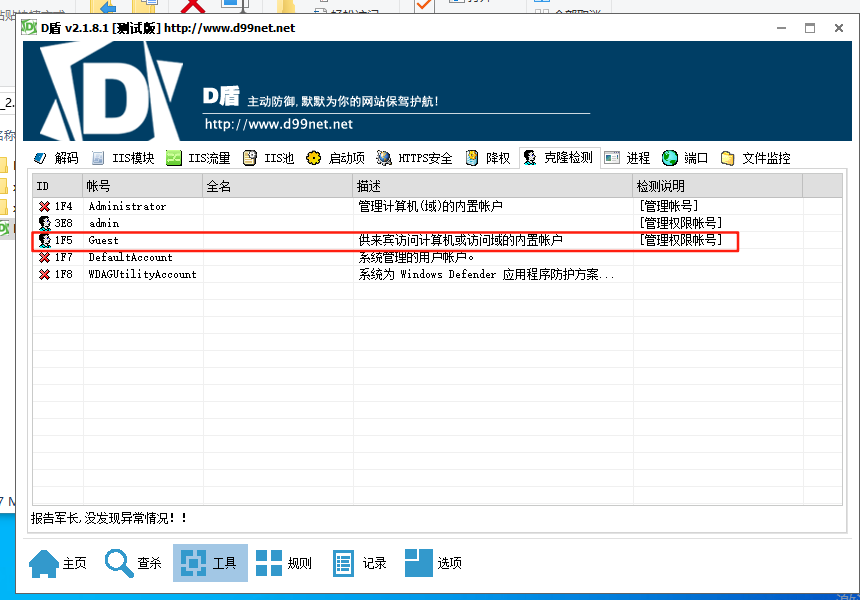The width and height of the screenshot is (860, 600).
Task: Click [管理权限帐号] in the Guest row
Action: pos(681,240)
